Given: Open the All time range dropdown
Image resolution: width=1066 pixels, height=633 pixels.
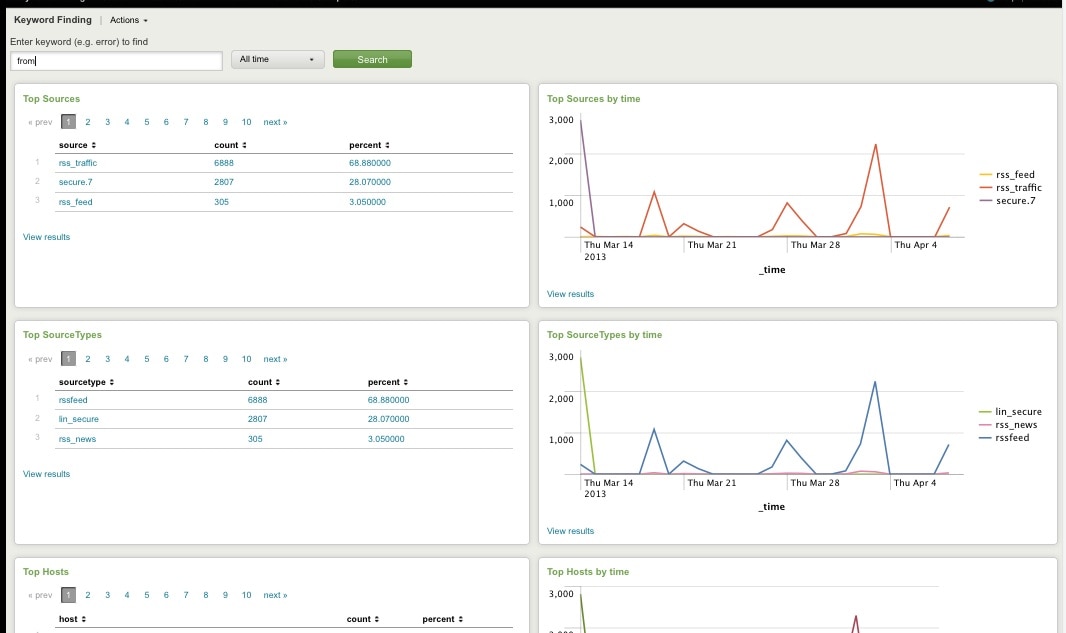Looking at the screenshot, I should pos(277,60).
